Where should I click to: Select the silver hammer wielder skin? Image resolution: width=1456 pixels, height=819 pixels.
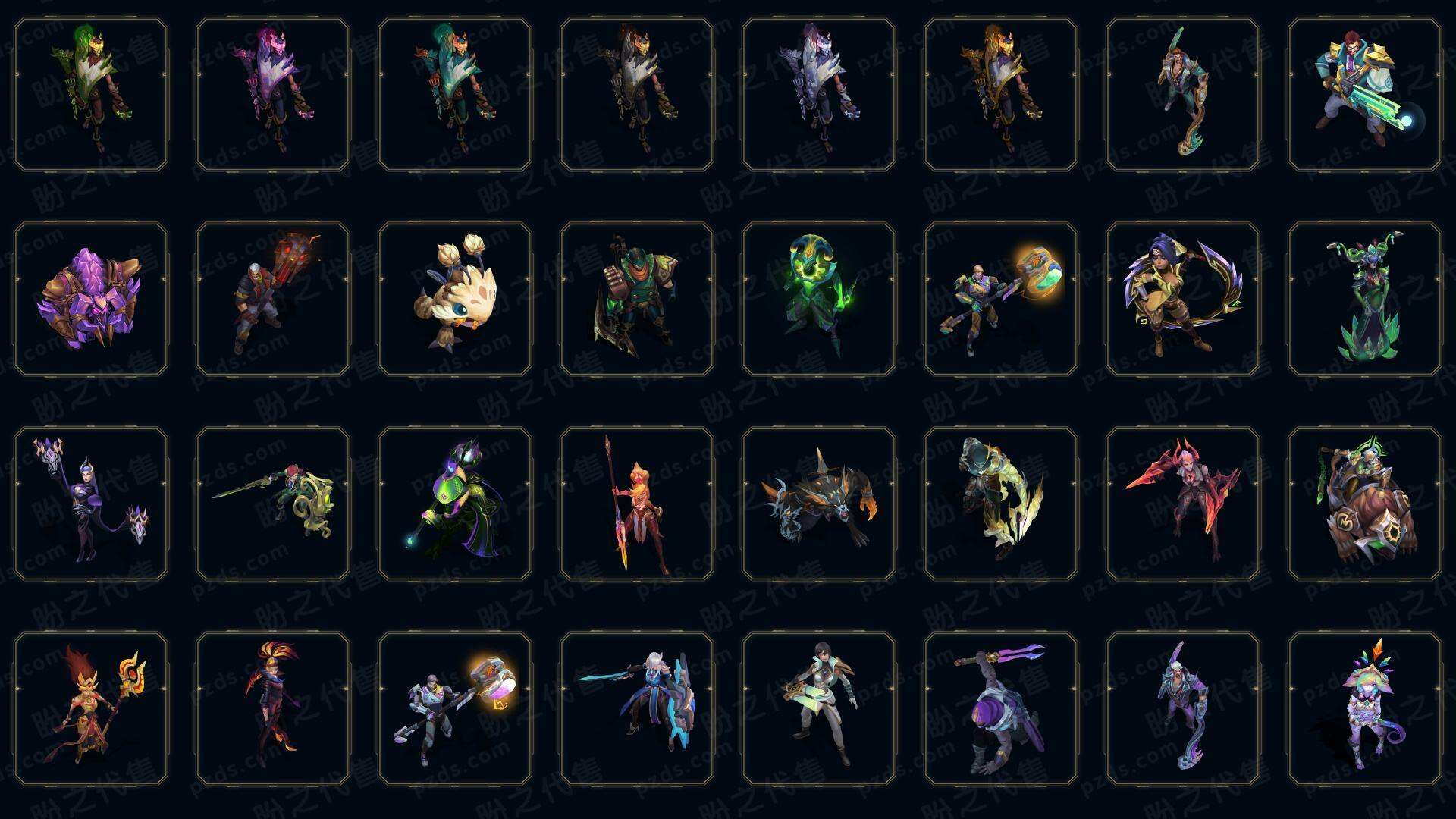[x=455, y=708]
